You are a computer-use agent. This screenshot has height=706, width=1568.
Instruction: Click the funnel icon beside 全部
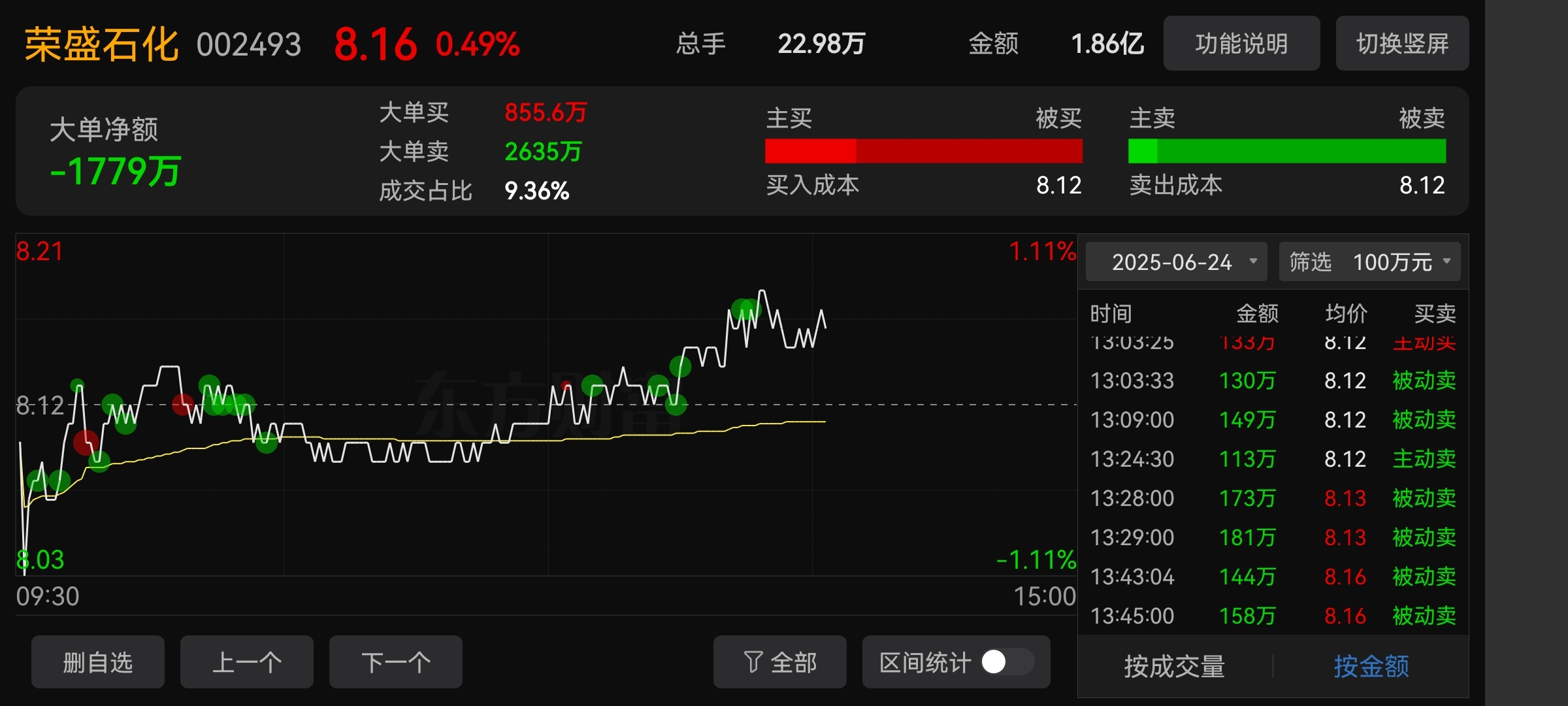pyautogui.click(x=753, y=662)
